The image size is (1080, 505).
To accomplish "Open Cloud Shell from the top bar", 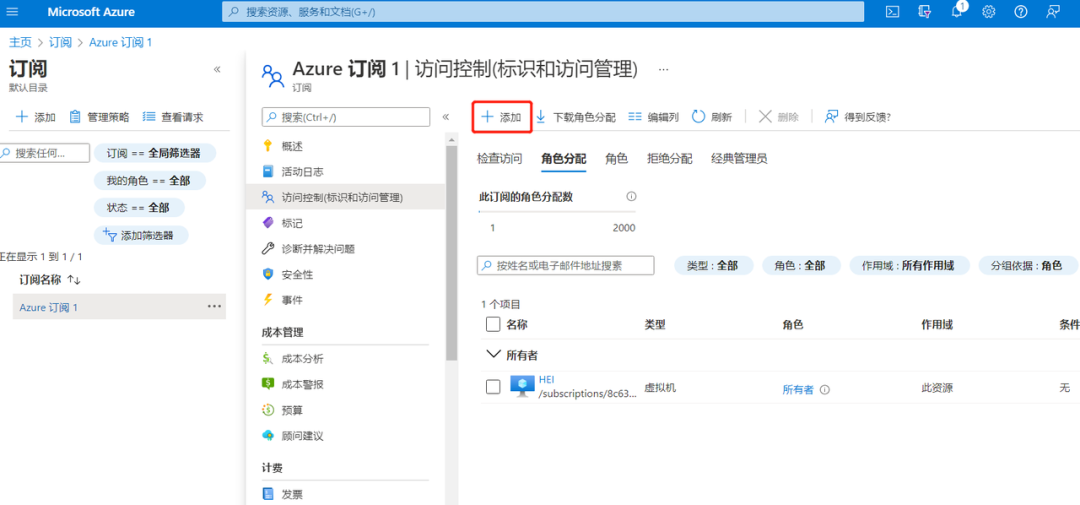I will click(892, 12).
